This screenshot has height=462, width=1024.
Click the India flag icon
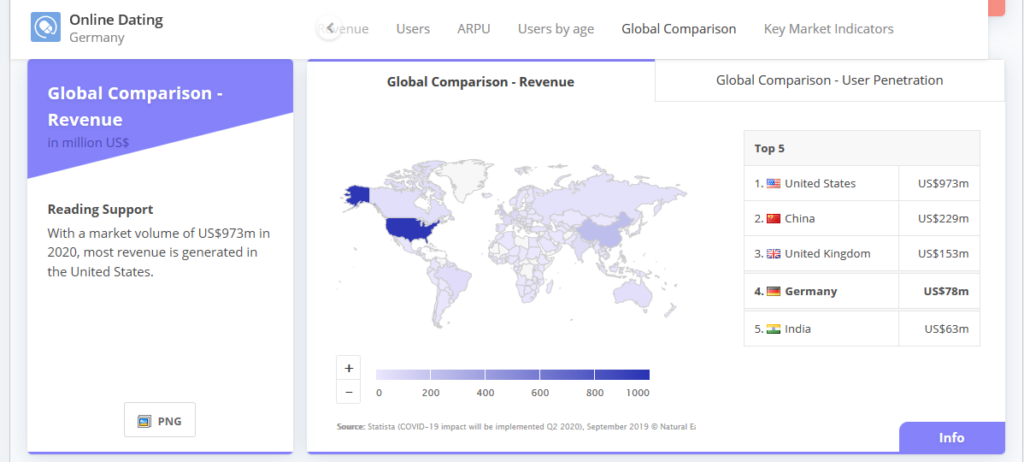point(773,329)
